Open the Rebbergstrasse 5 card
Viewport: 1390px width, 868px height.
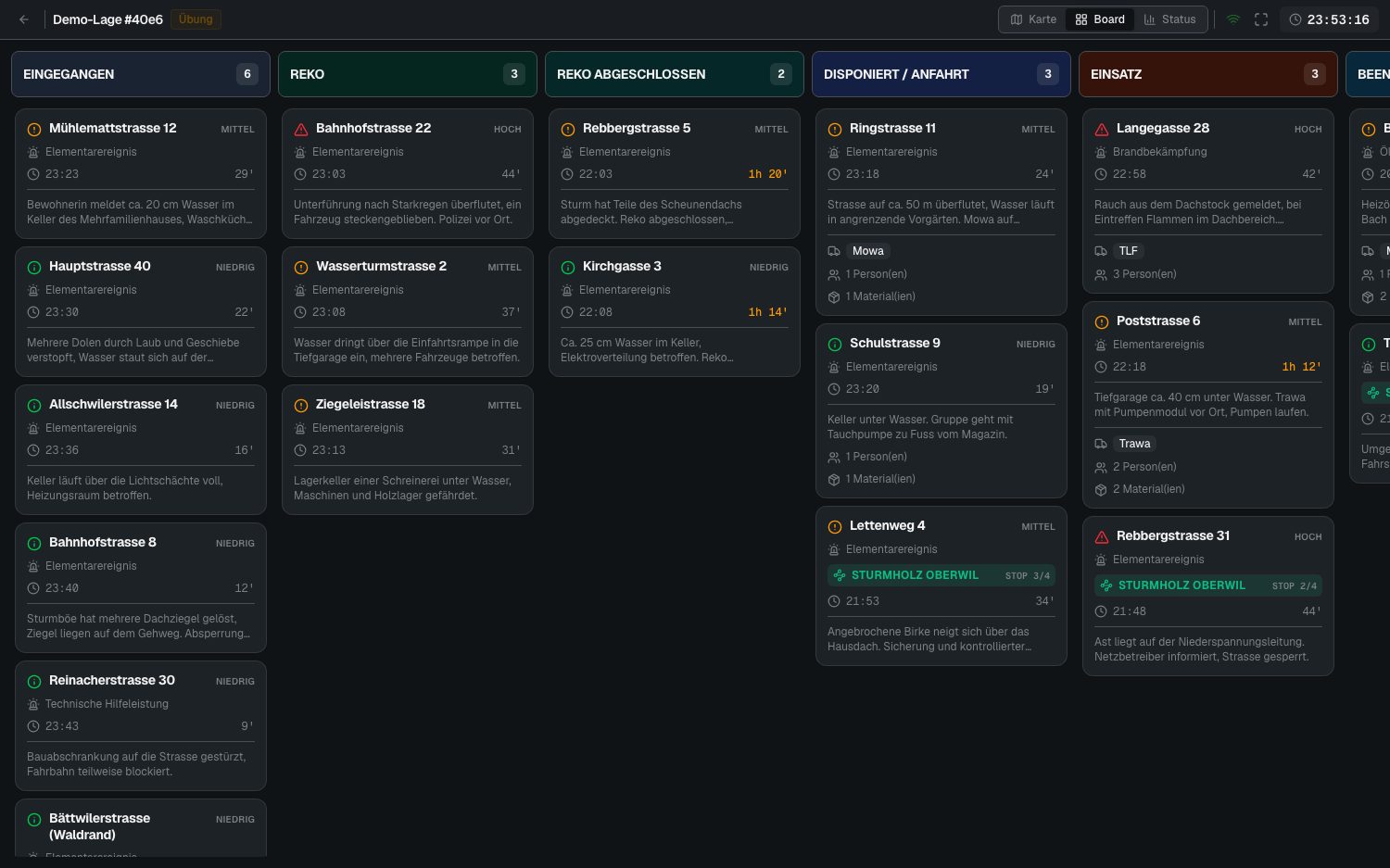[x=675, y=174]
